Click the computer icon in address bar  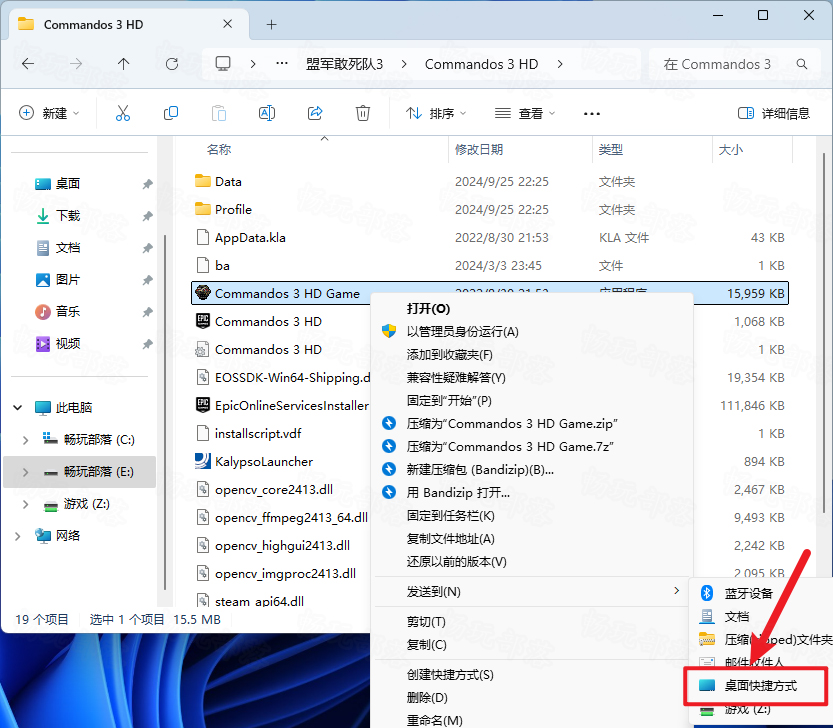[223, 64]
